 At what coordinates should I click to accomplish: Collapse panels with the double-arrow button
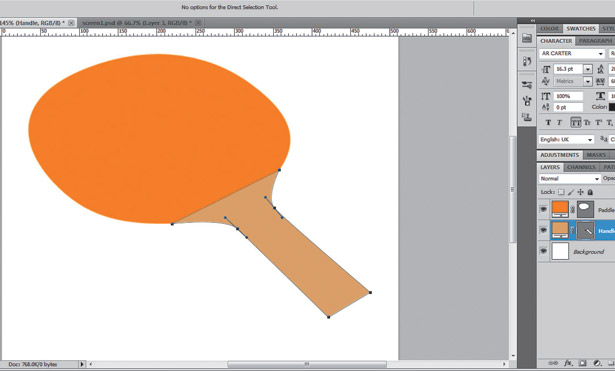point(533,20)
